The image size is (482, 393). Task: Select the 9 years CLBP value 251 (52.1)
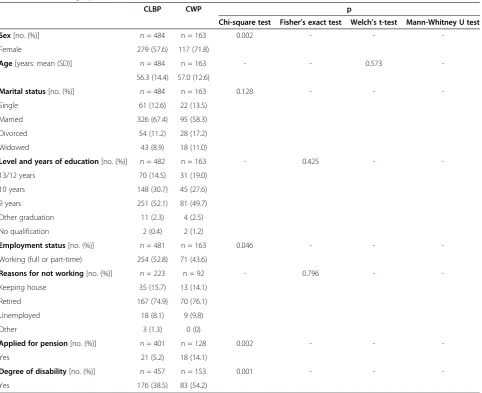point(152,203)
